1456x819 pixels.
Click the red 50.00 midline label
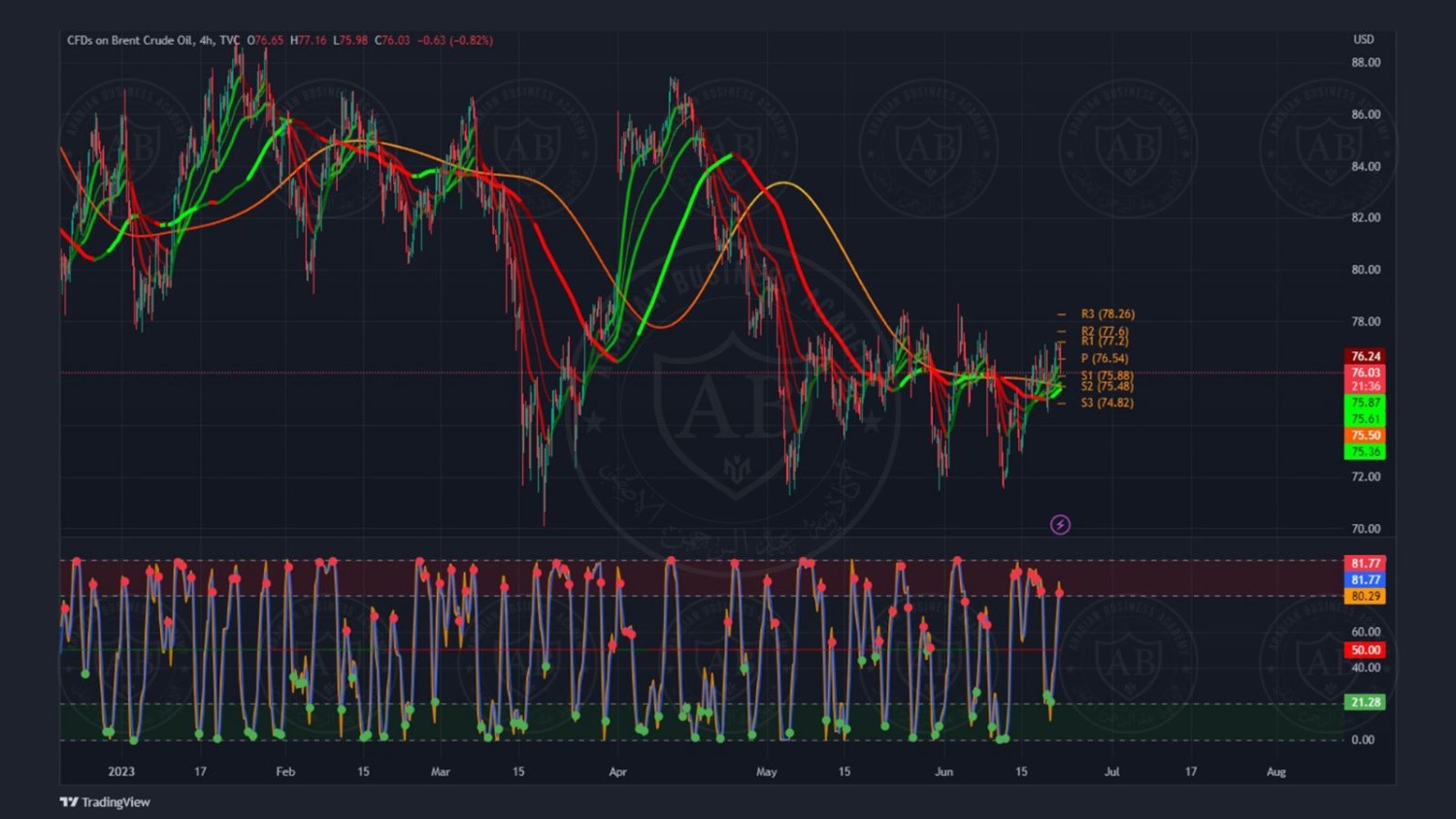pos(1365,650)
